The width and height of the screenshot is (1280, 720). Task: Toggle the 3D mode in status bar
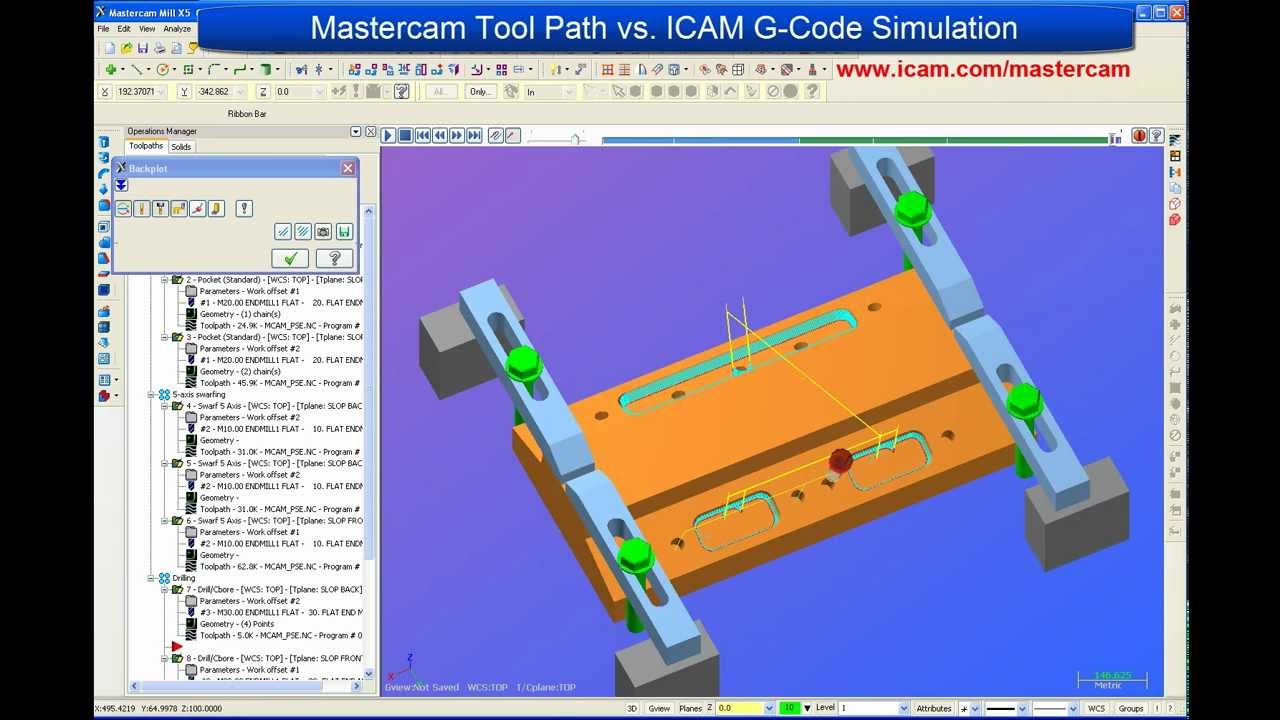tap(632, 708)
